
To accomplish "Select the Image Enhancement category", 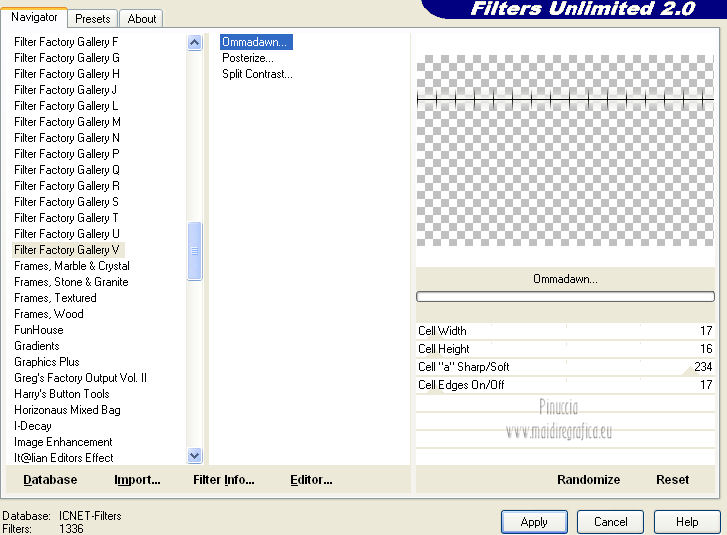I will click(x=63, y=442).
